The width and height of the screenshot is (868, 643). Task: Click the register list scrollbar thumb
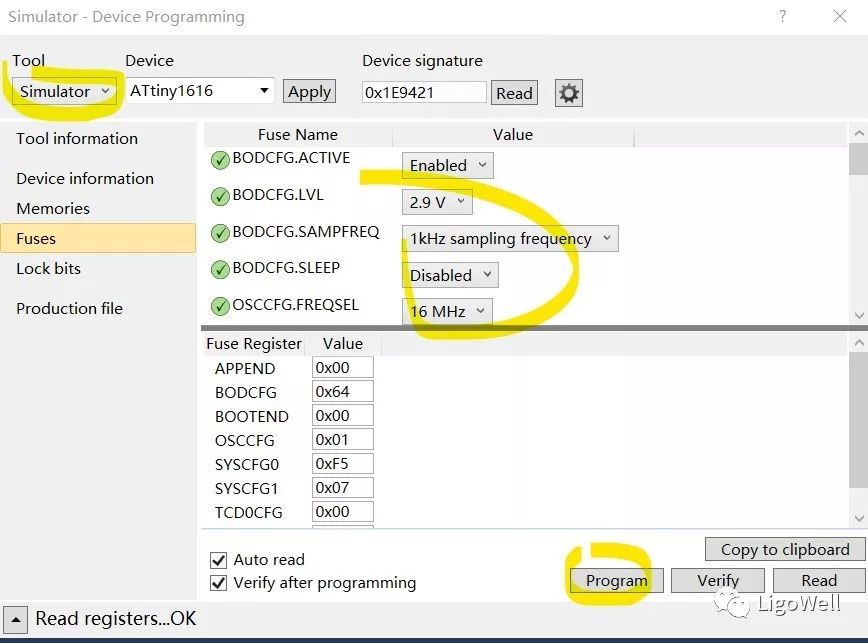pyautogui.click(x=859, y=421)
